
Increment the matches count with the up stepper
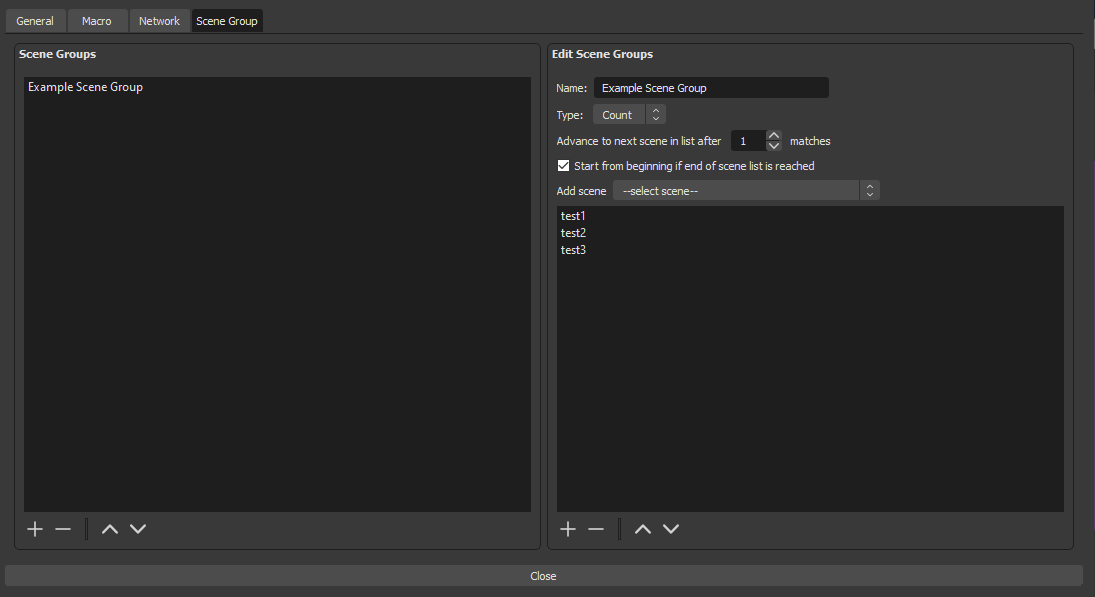click(774, 135)
